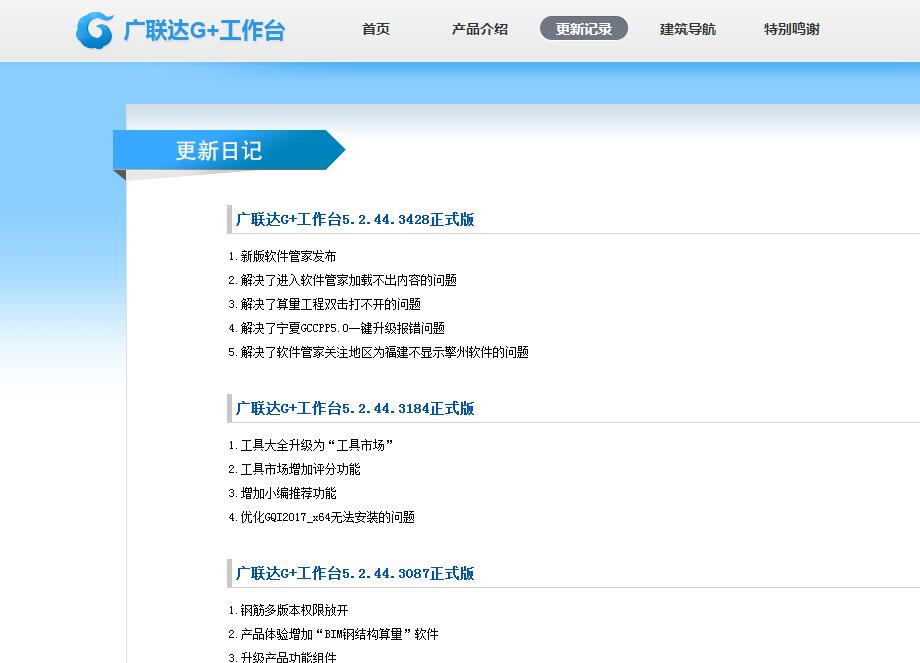This screenshot has width=920, height=663.
Task: Select version heading 5.2.44.3184正式版
Action: click(355, 408)
